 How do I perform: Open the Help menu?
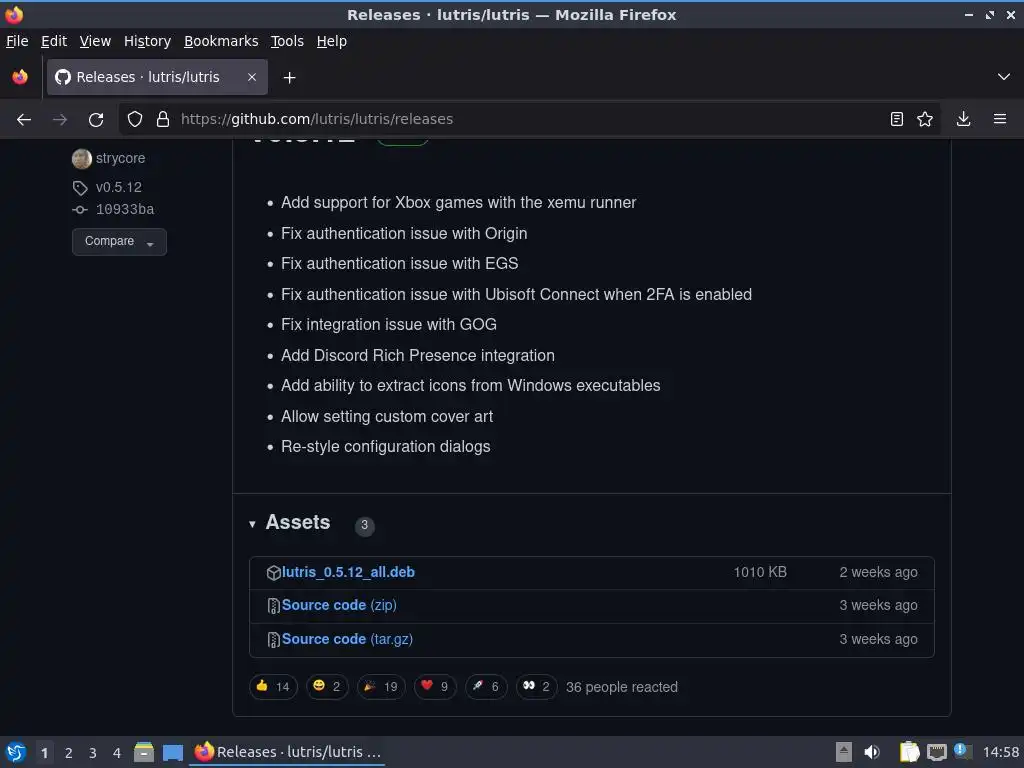(332, 41)
